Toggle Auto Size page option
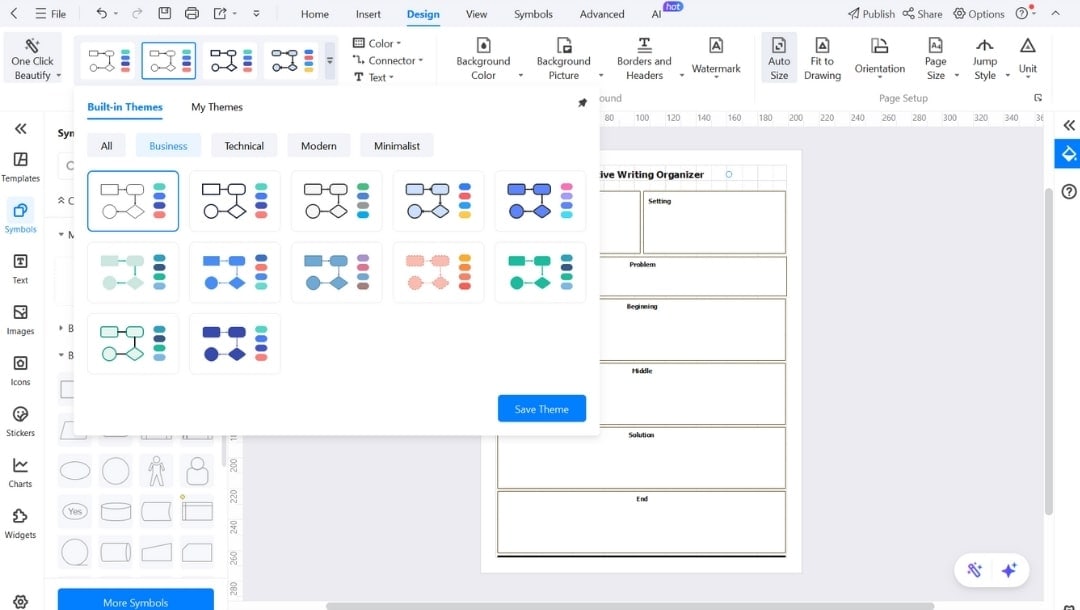Image resolution: width=1080 pixels, height=610 pixels. pos(779,57)
